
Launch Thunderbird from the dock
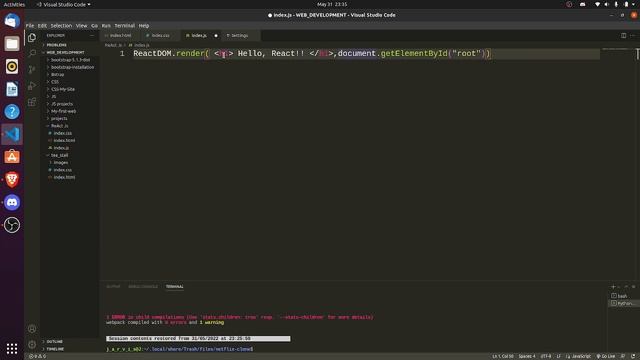tap(12, 21)
